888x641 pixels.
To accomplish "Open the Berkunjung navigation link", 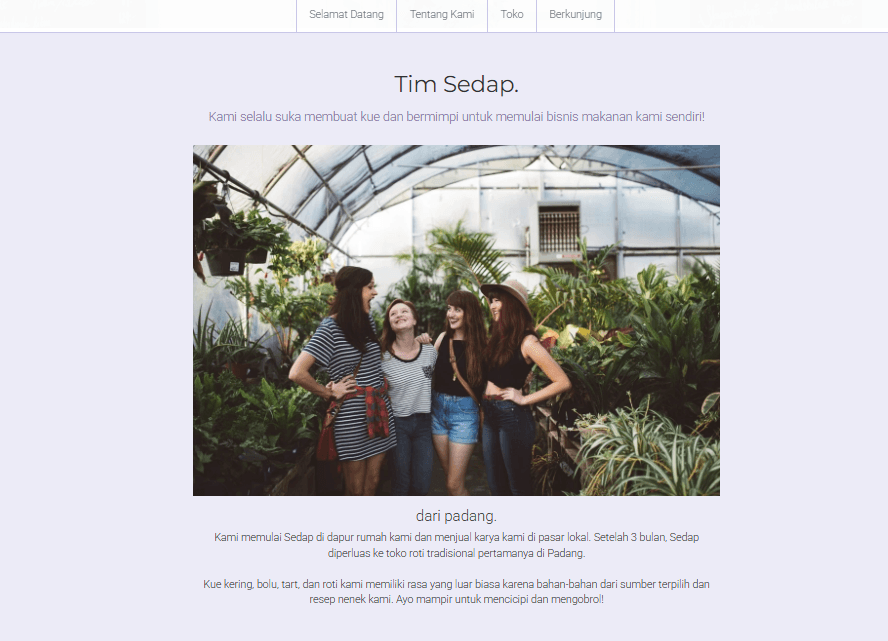I will 575,15.
